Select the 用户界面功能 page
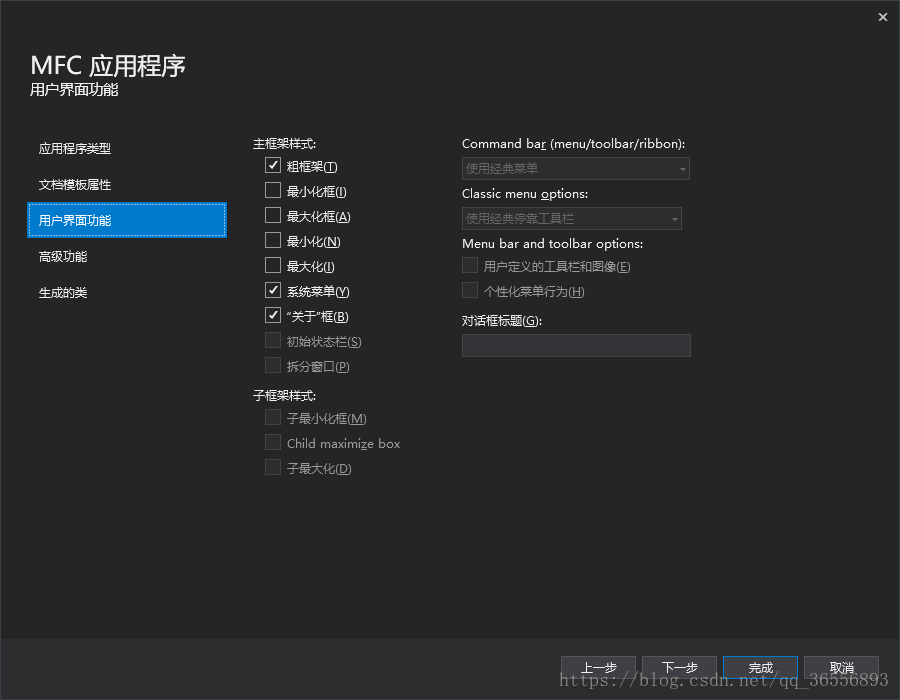 127,220
